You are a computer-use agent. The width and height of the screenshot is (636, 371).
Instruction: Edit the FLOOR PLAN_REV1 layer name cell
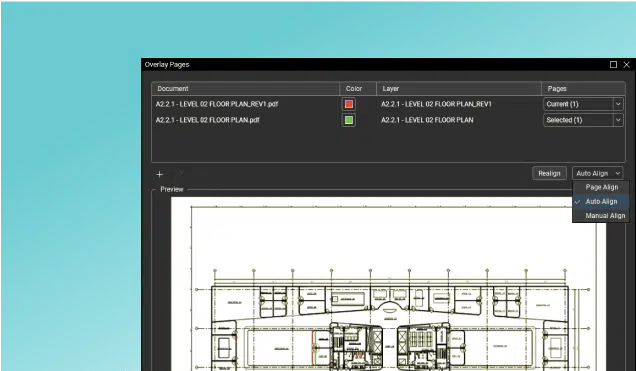coord(436,104)
